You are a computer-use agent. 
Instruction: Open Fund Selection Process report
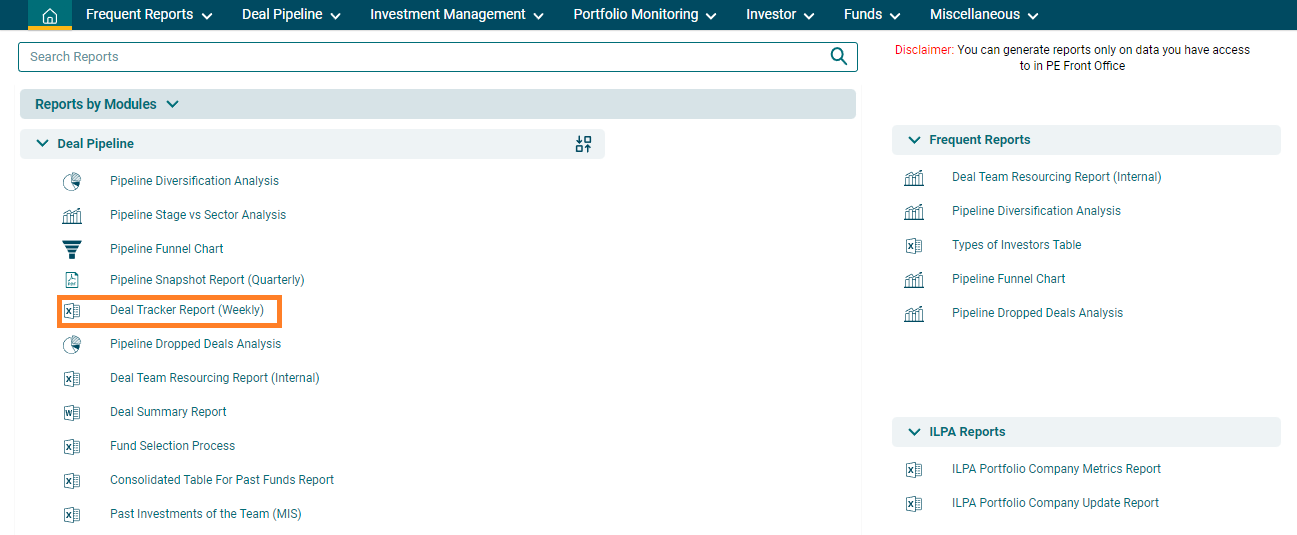[x=172, y=446]
